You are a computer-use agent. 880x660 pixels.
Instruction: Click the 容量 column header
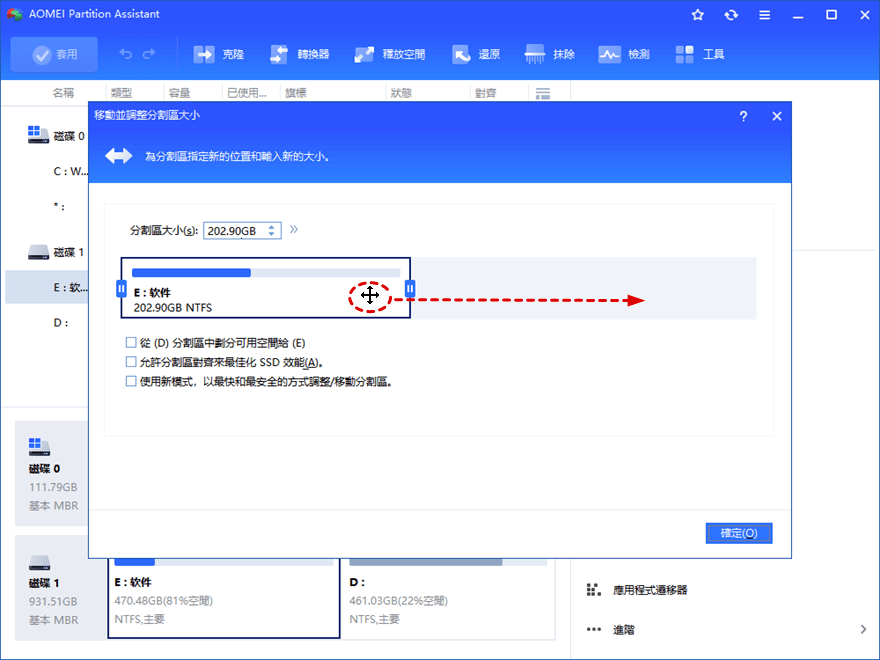[180, 93]
